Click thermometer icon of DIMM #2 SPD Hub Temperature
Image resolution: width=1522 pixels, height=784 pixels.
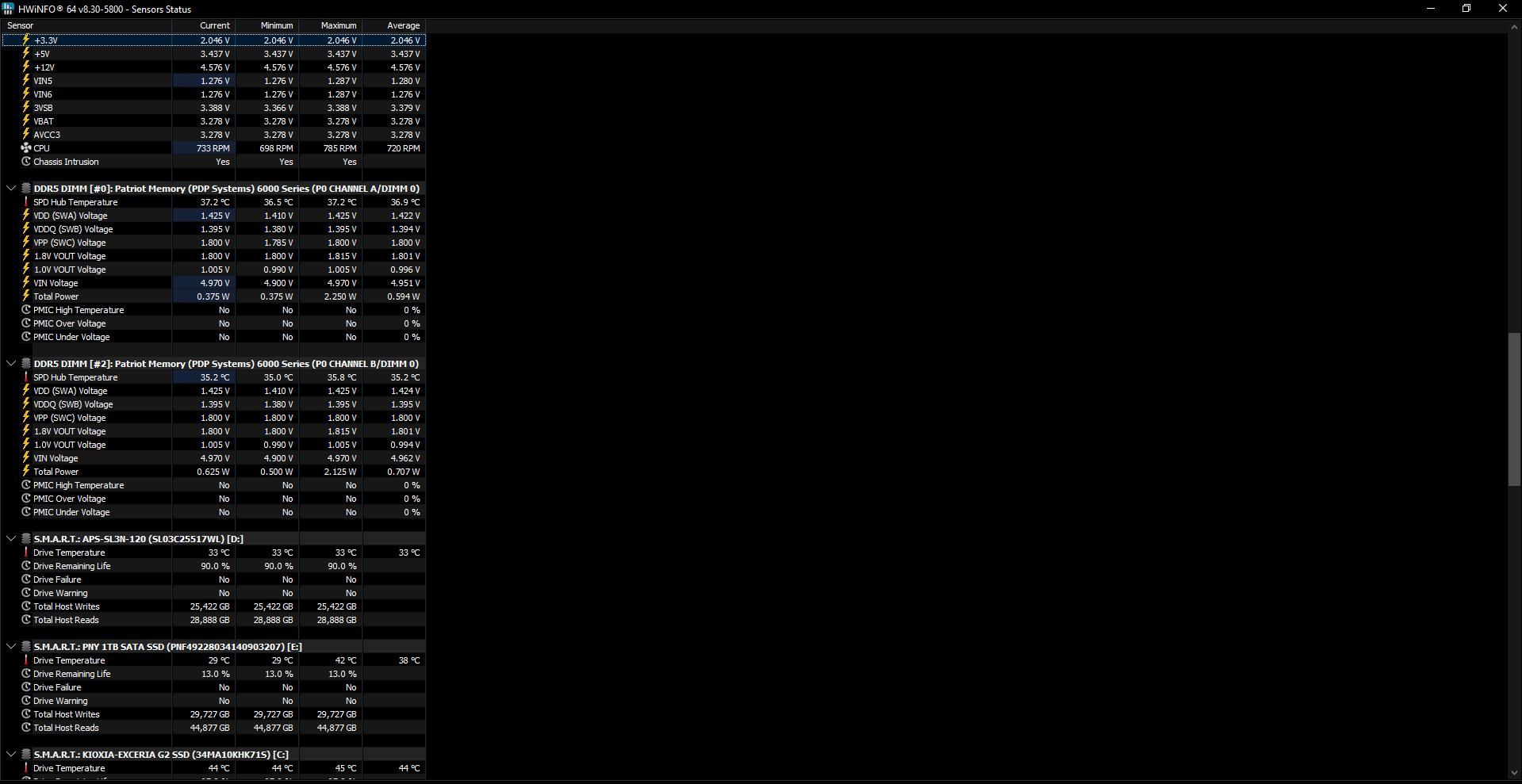coord(26,377)
